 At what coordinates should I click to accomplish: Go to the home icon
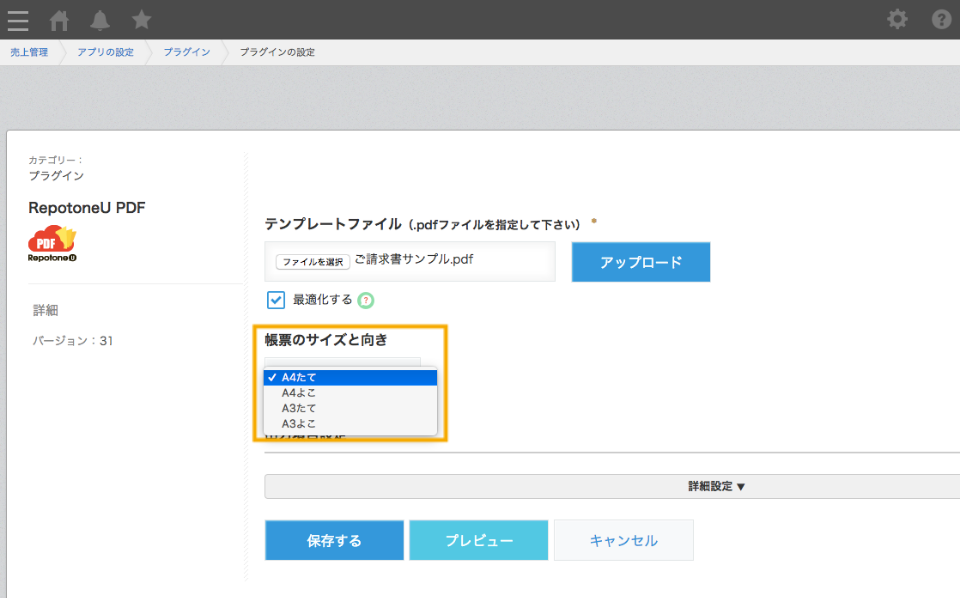[x=59, y=20]
